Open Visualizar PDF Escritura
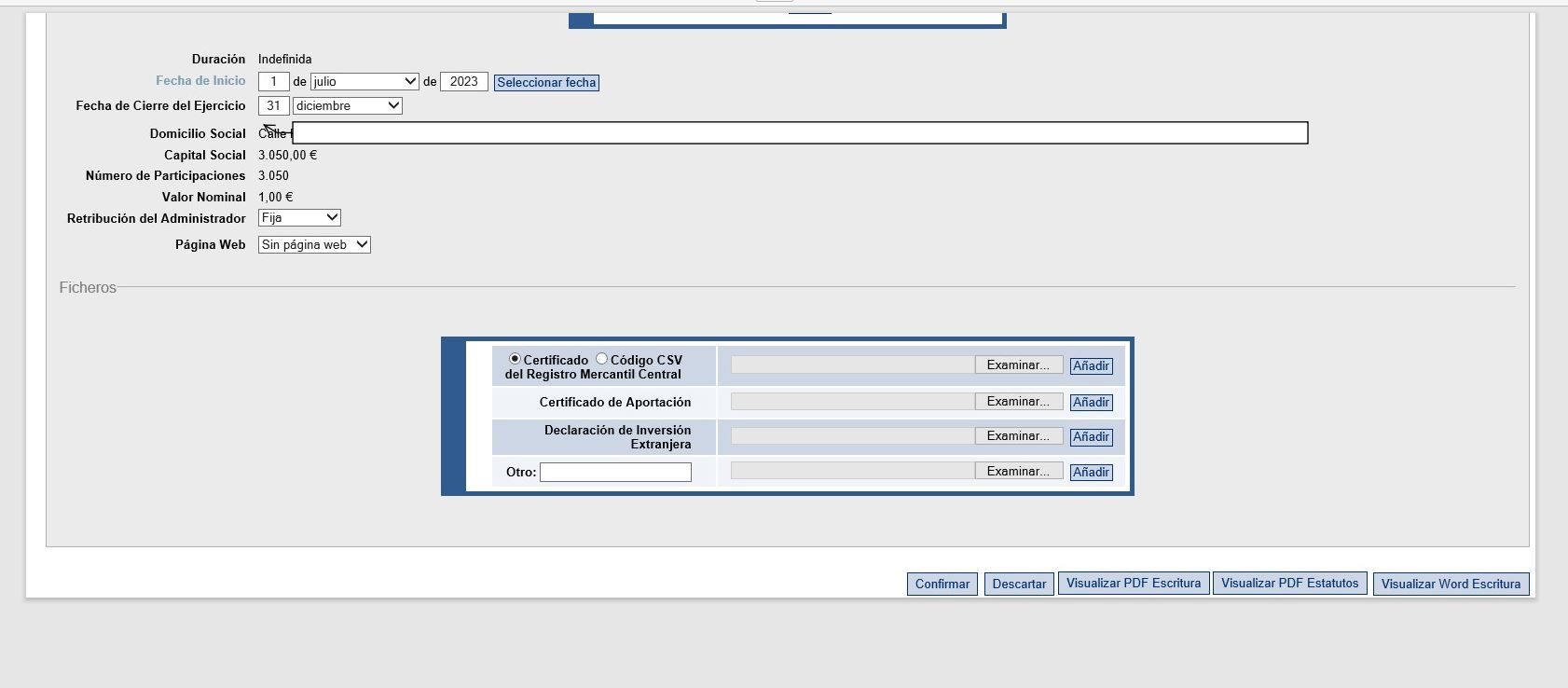 click(1133, 584)
